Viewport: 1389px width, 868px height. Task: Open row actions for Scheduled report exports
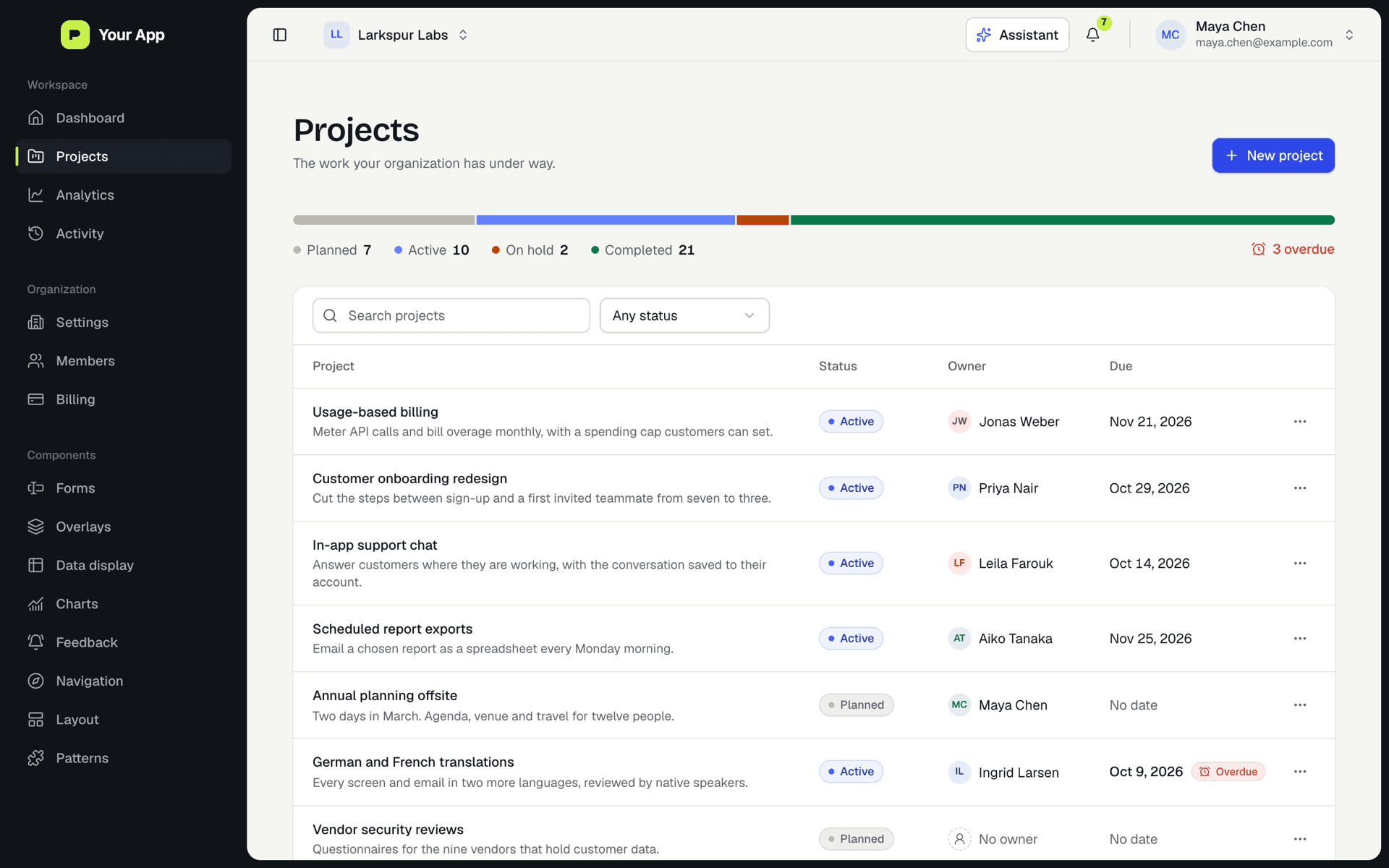pyautogui.click(x=1300, y=639)
